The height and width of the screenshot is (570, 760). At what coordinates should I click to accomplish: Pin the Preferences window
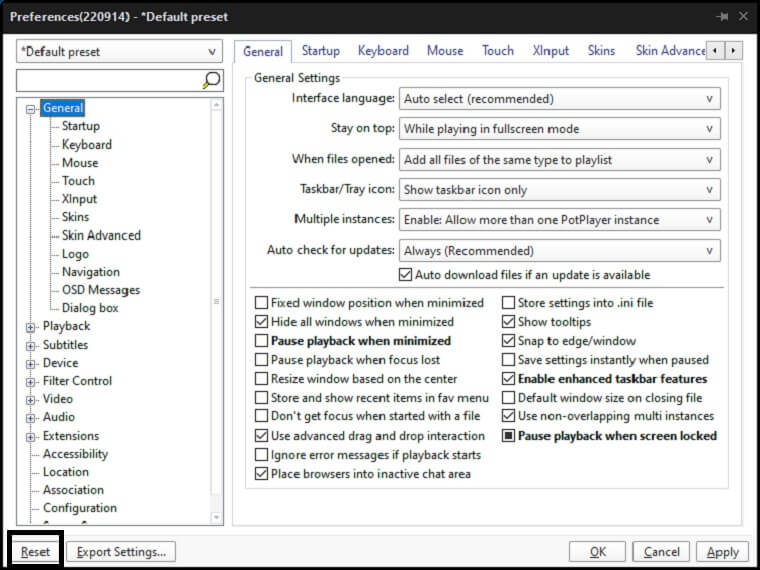722,16
